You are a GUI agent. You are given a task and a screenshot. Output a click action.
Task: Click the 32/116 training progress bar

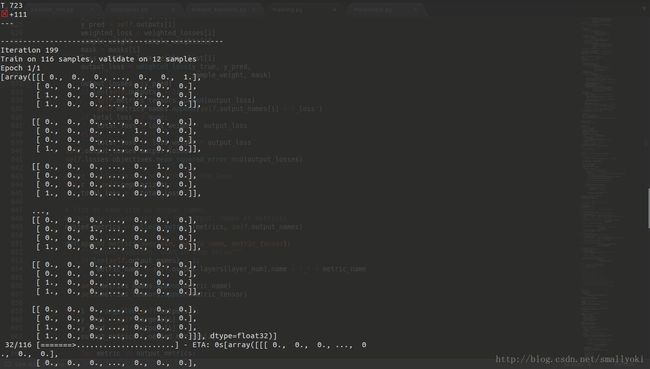coord(108,345)
